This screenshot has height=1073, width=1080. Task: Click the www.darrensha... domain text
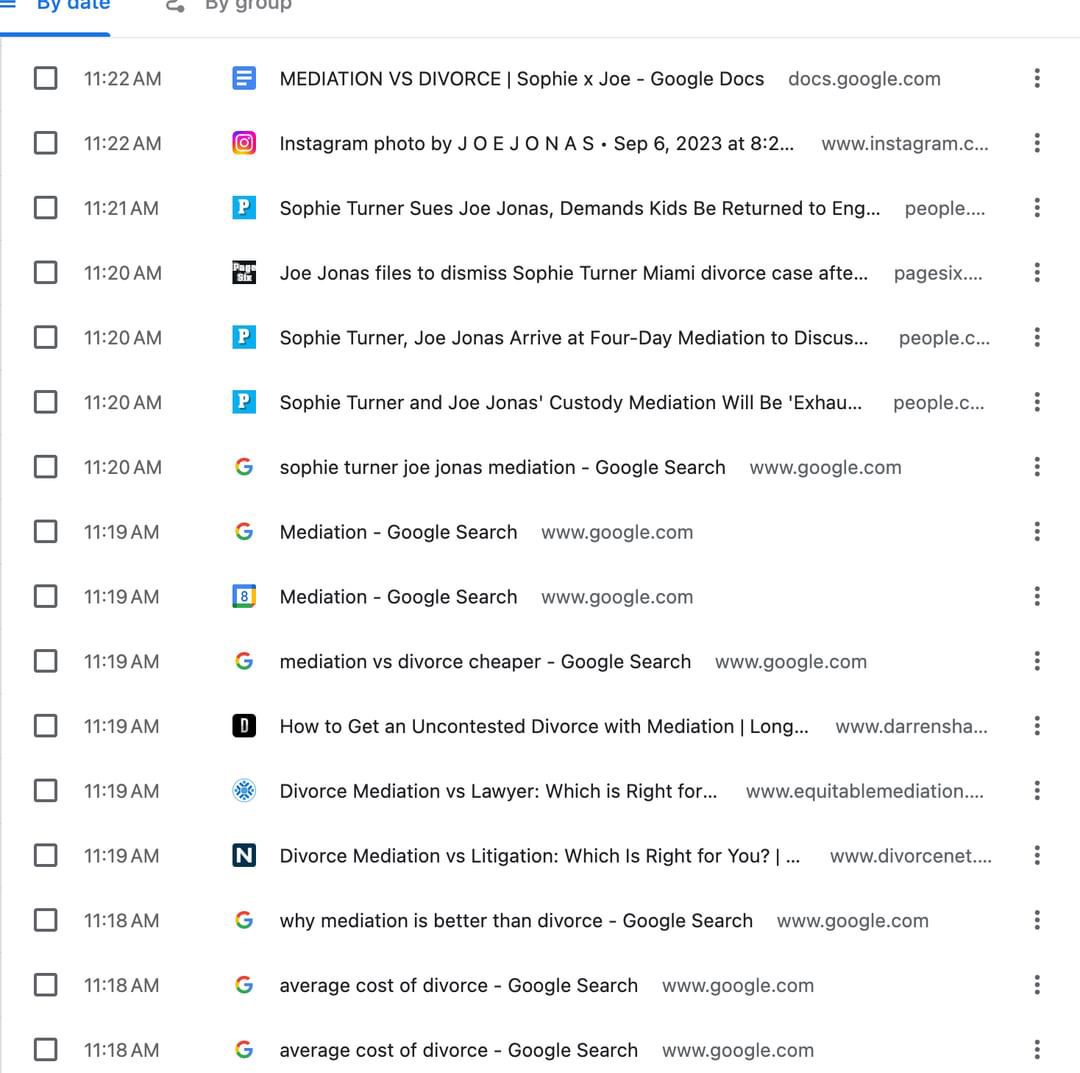pos(911,726)
